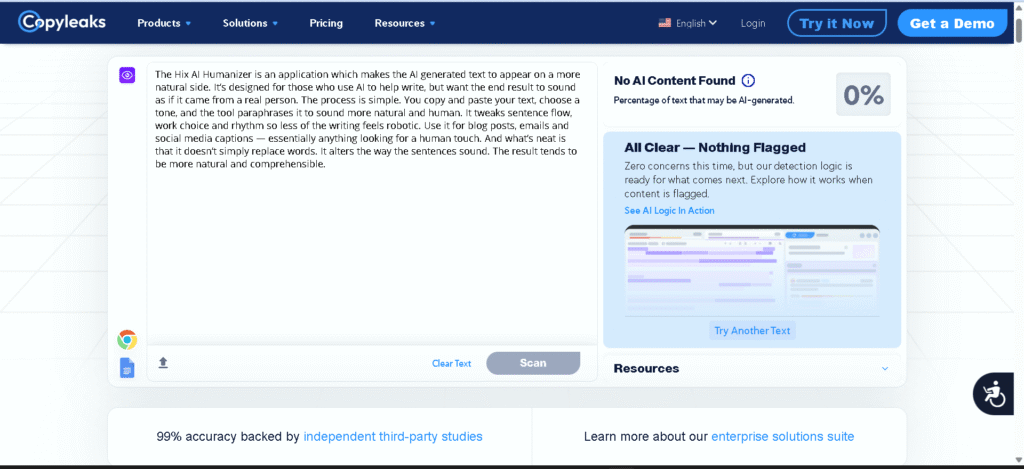Open the Solutions dropdown menu
1024x469 pixels.
click(250, 23)
